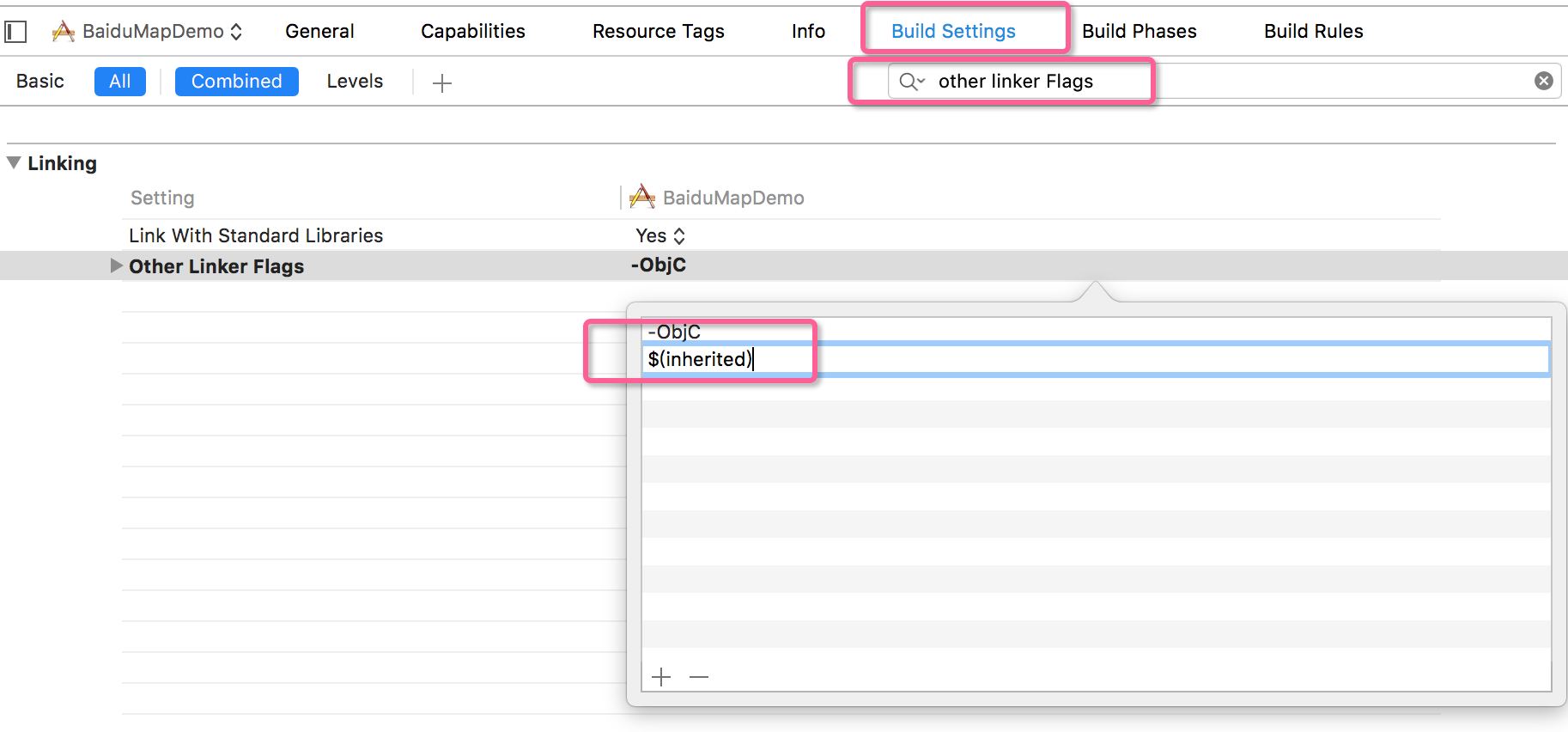Image resolution: width=1568 pixels, height=732 pixels.
Task: Click the BaiduMapDemo column header
Action: pos(732,198)
